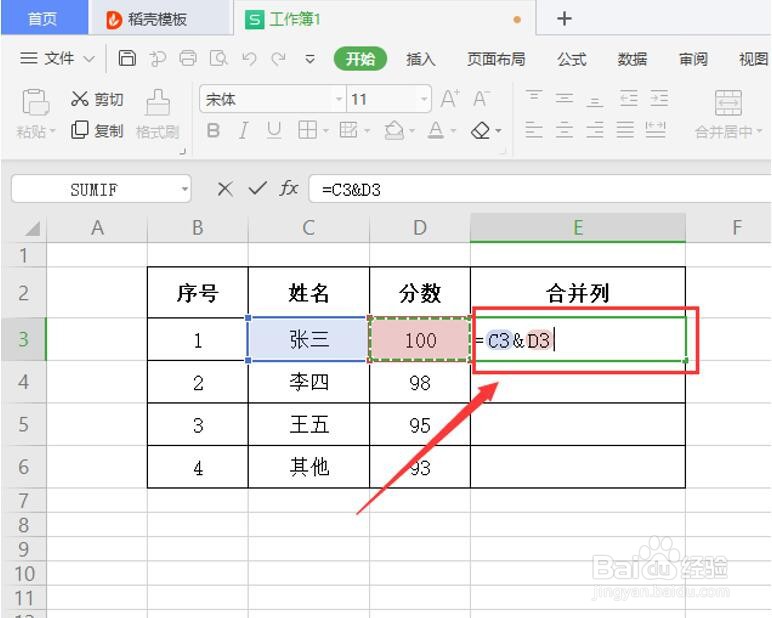Image resolution: width=772 pixels, height=618 pixels.
Task: Click Cut (剪切) scissors button
Action: (97, 99)
